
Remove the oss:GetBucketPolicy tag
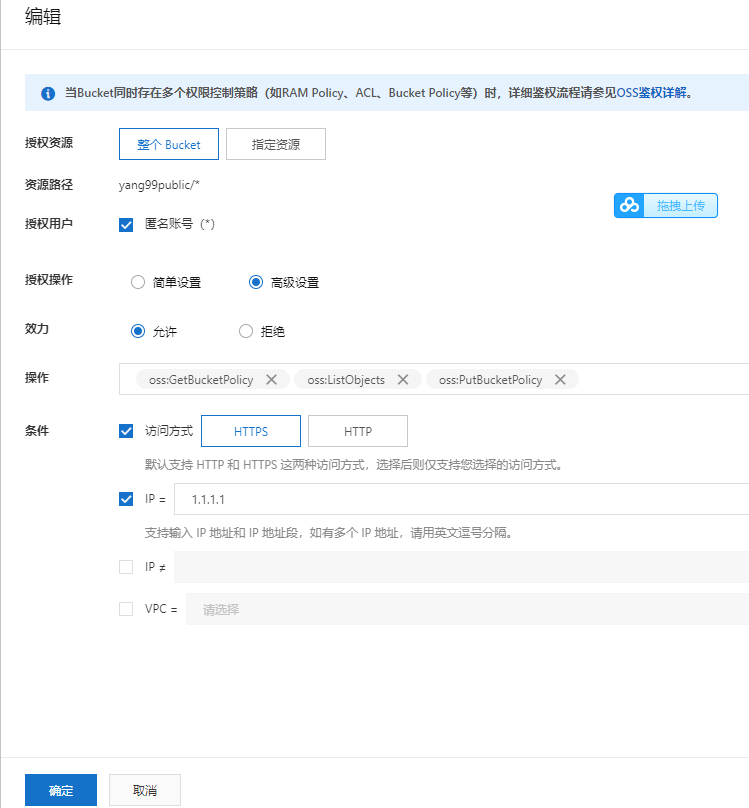click(x=271, y=380)
